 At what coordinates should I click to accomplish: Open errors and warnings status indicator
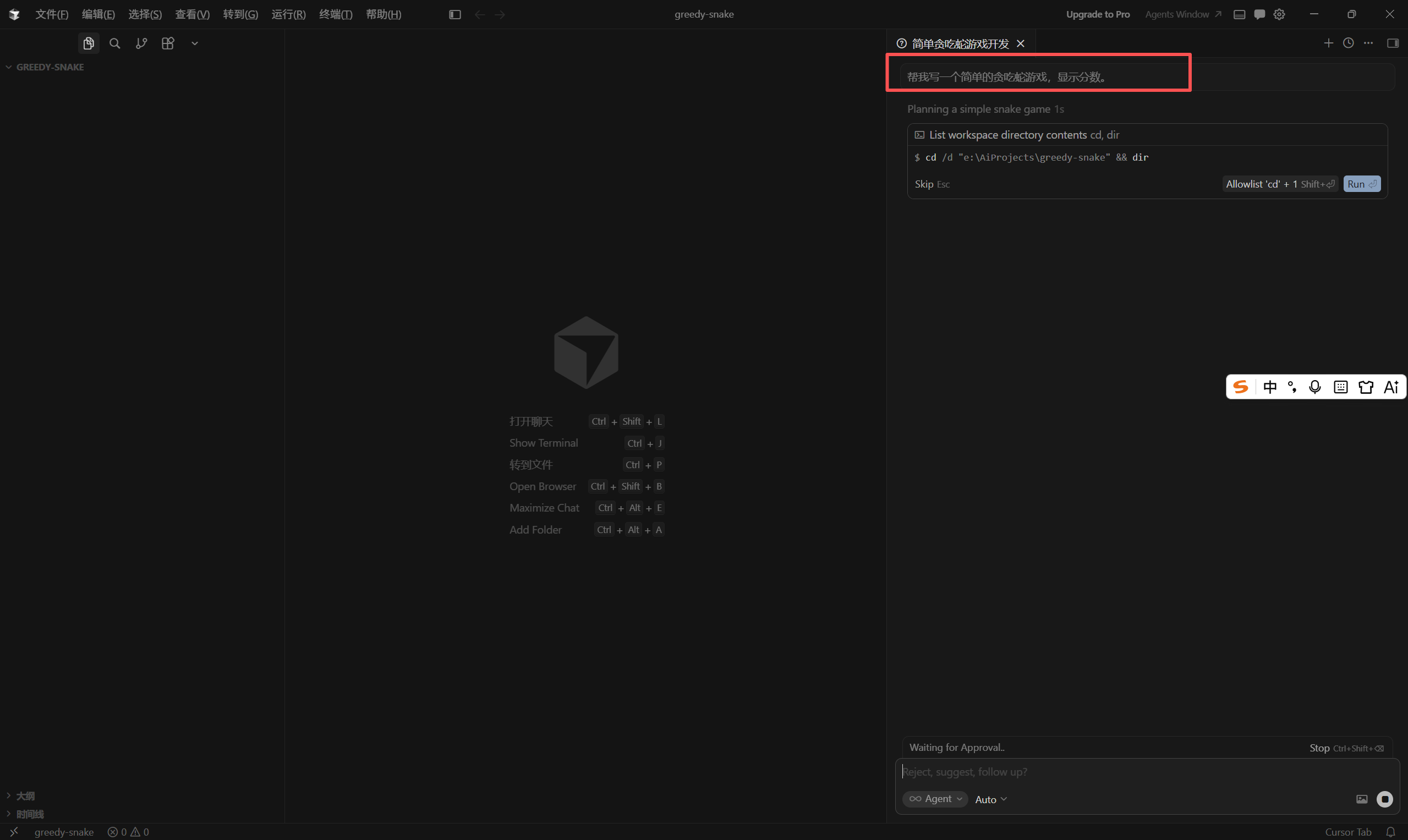click(128, 832)
